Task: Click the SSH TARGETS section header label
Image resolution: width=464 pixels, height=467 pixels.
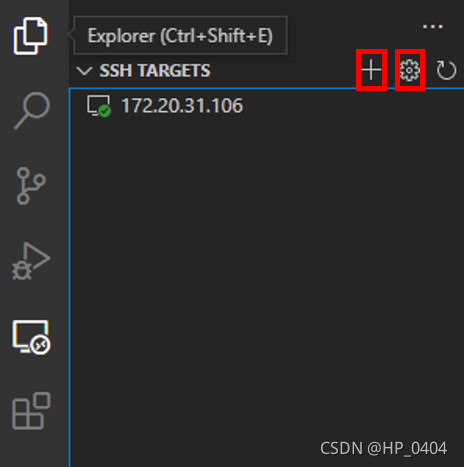Action: [155, 71]
